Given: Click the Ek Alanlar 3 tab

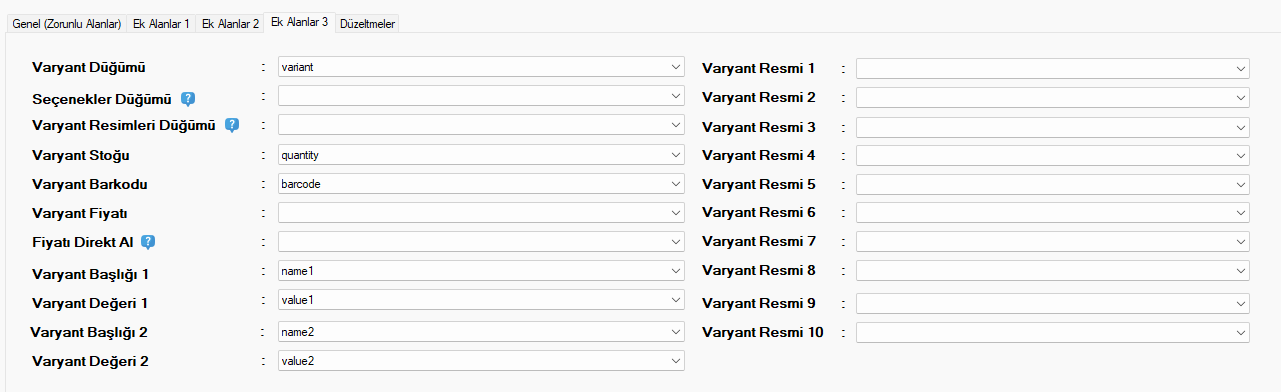Looking at the screenshot, I should coord(299,22).
